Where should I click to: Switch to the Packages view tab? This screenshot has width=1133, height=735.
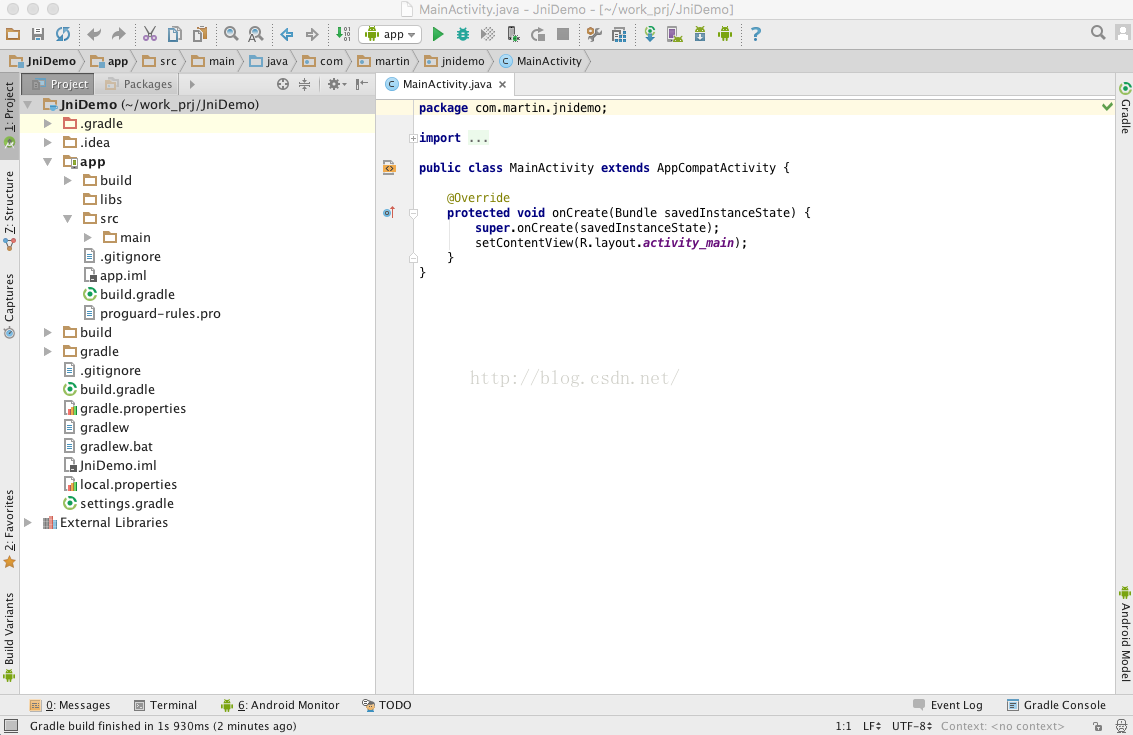click(139, 85)
